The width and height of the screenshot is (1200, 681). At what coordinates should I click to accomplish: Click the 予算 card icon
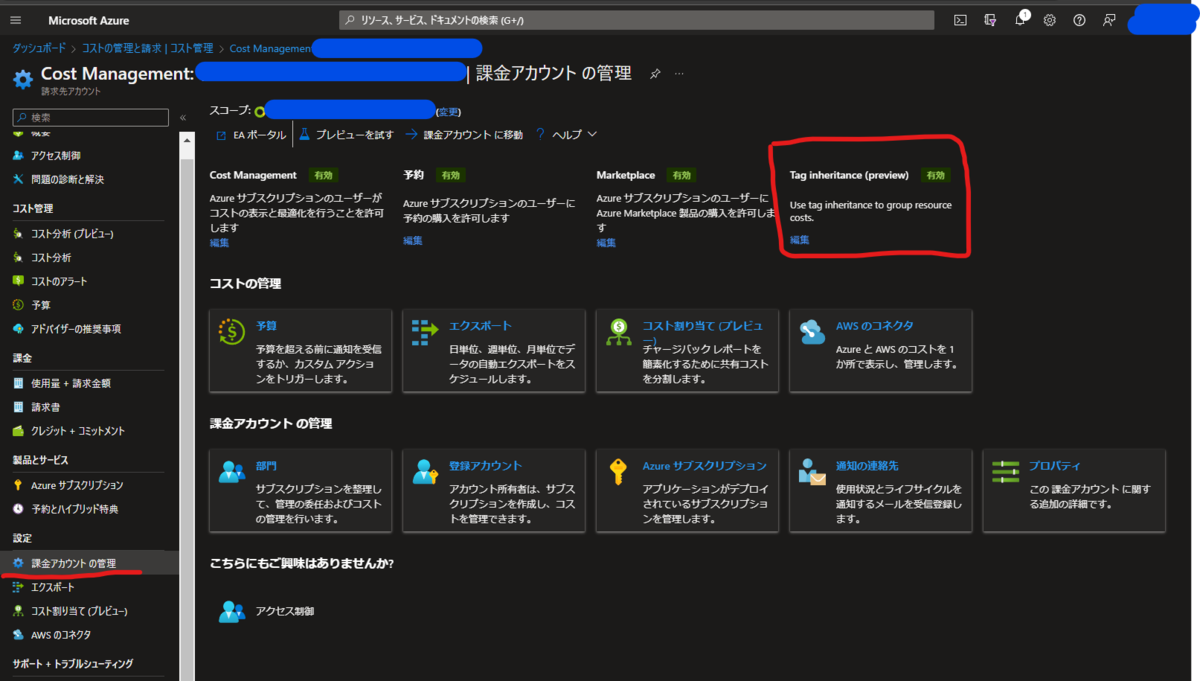(231, 333)
